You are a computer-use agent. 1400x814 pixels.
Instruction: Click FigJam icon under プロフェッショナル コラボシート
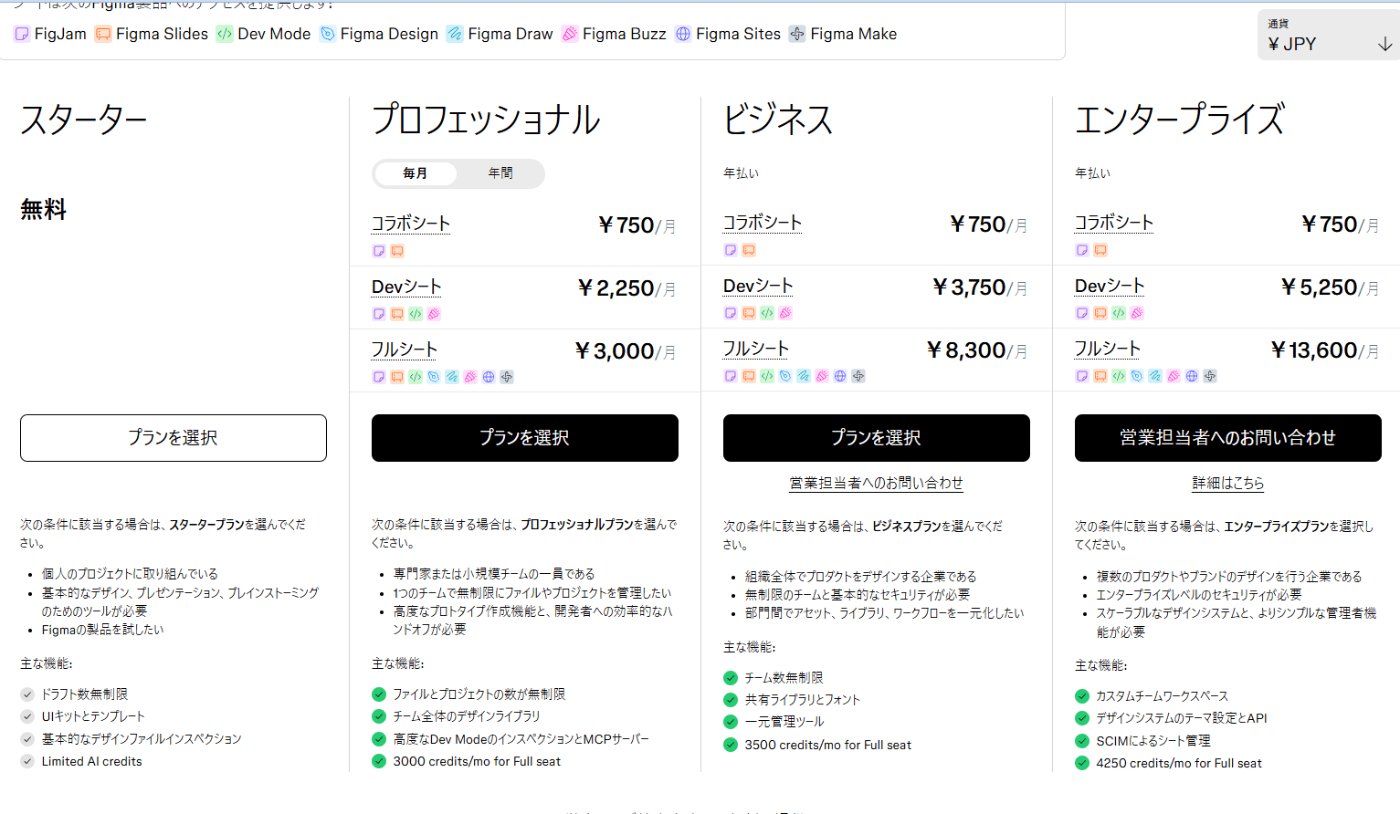(379, 251)
